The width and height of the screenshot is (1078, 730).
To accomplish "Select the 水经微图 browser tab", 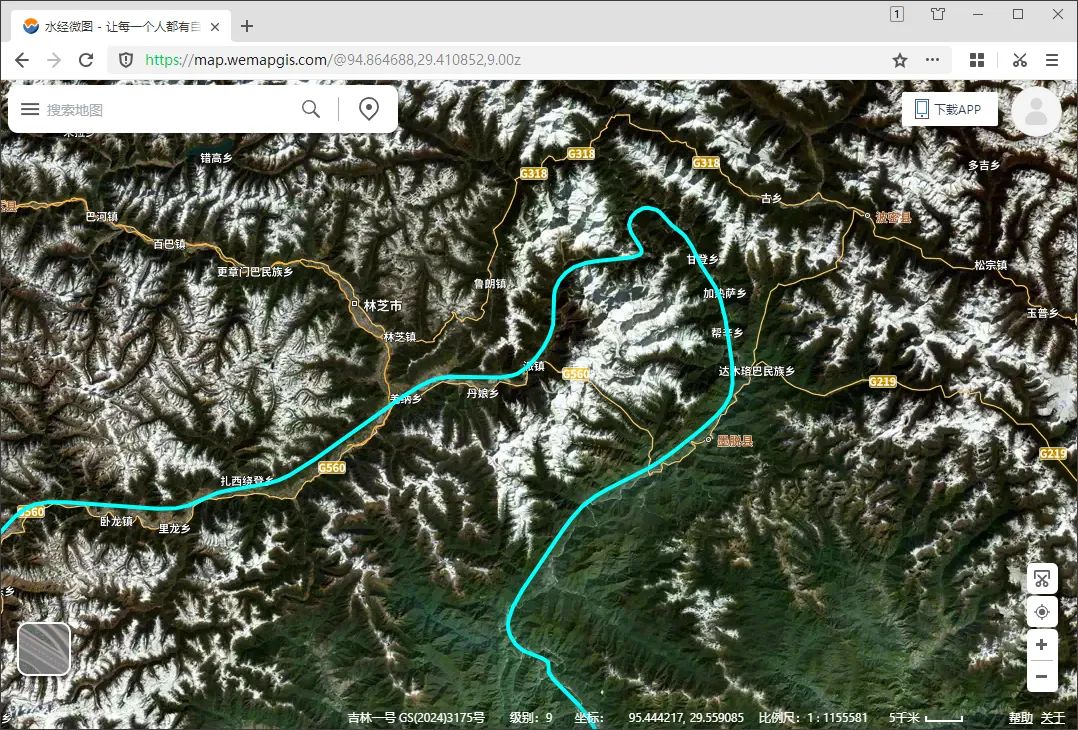I will [x=121, y=27].
